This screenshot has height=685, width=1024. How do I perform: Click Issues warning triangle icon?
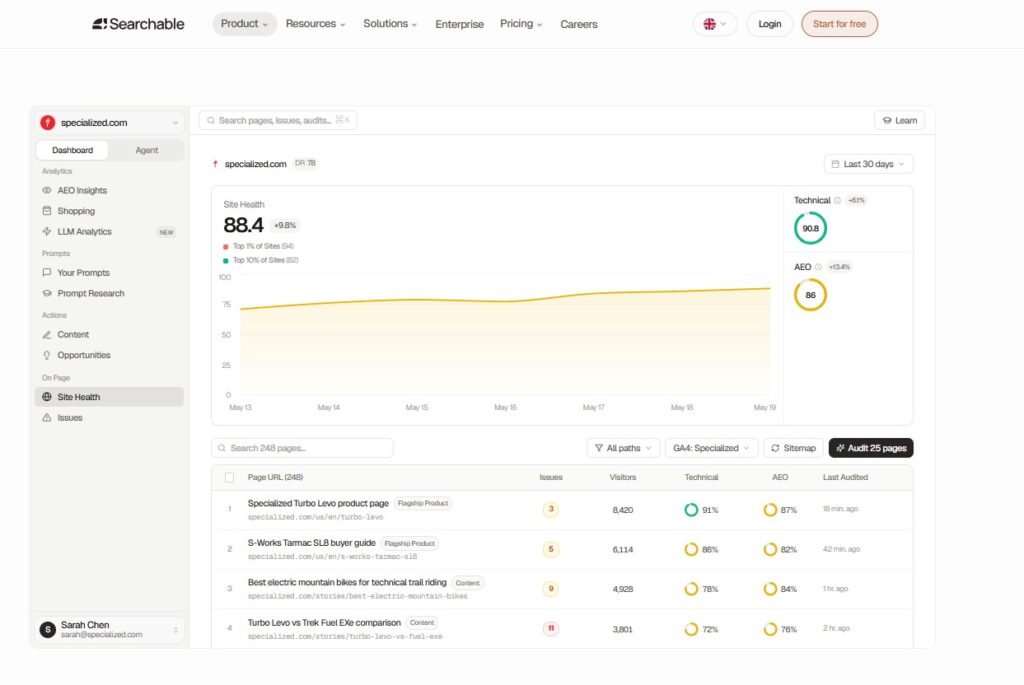[47, 418]
